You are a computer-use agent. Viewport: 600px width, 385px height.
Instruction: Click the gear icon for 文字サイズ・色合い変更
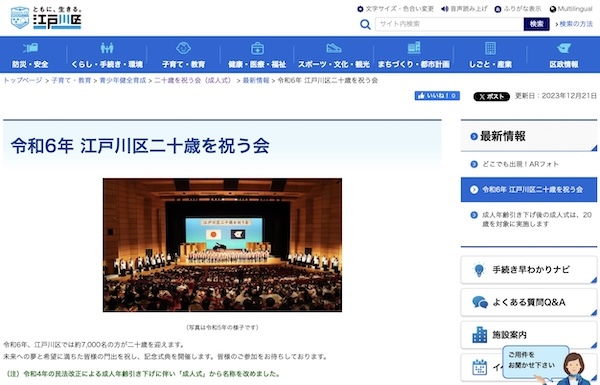(360, 9)
